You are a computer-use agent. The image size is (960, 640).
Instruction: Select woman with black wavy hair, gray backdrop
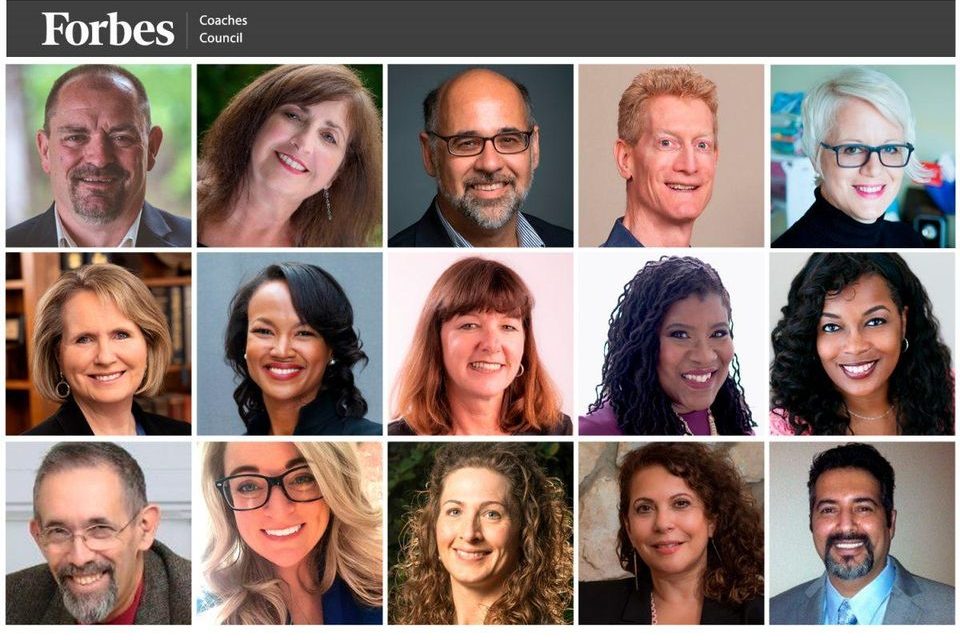[x=290, y=344]
